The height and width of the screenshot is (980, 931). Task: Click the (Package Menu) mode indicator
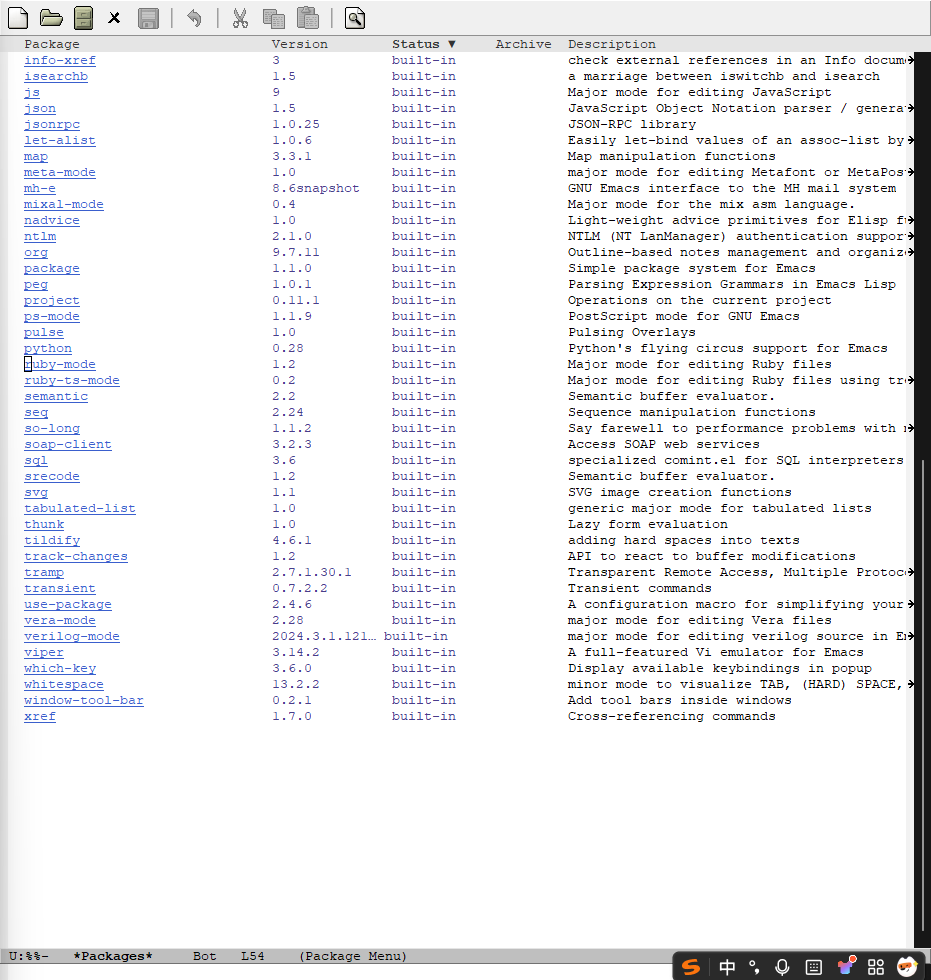pyautogui.click(x=353, y=956)
